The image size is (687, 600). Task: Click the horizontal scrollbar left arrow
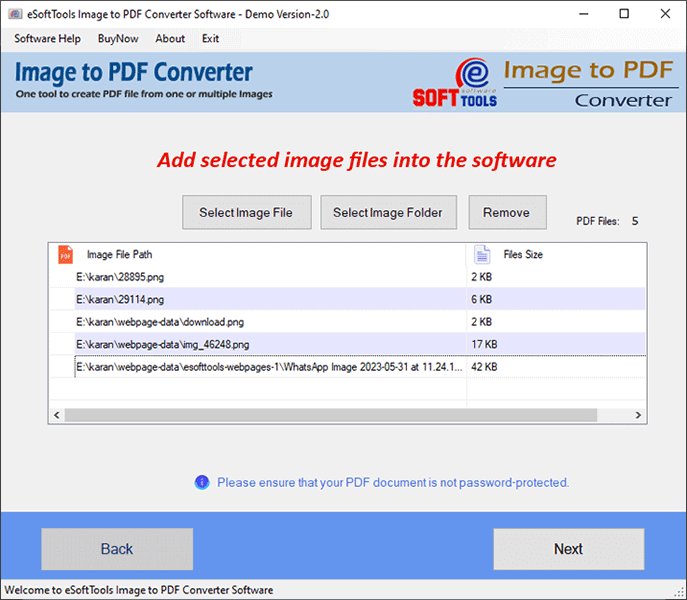[57, 415]
